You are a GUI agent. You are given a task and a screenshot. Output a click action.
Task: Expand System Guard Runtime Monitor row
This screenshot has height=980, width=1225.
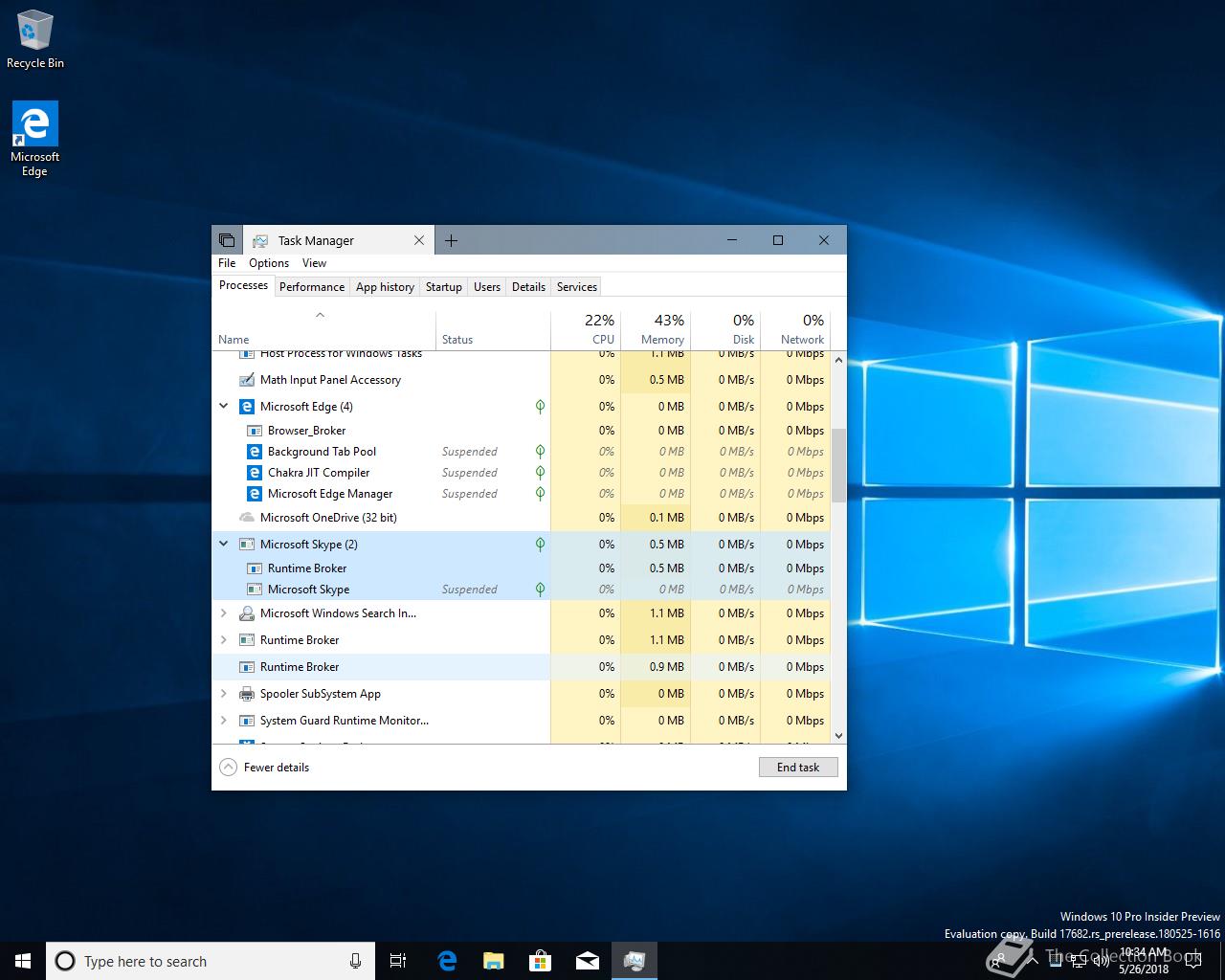tap(224, 721)
